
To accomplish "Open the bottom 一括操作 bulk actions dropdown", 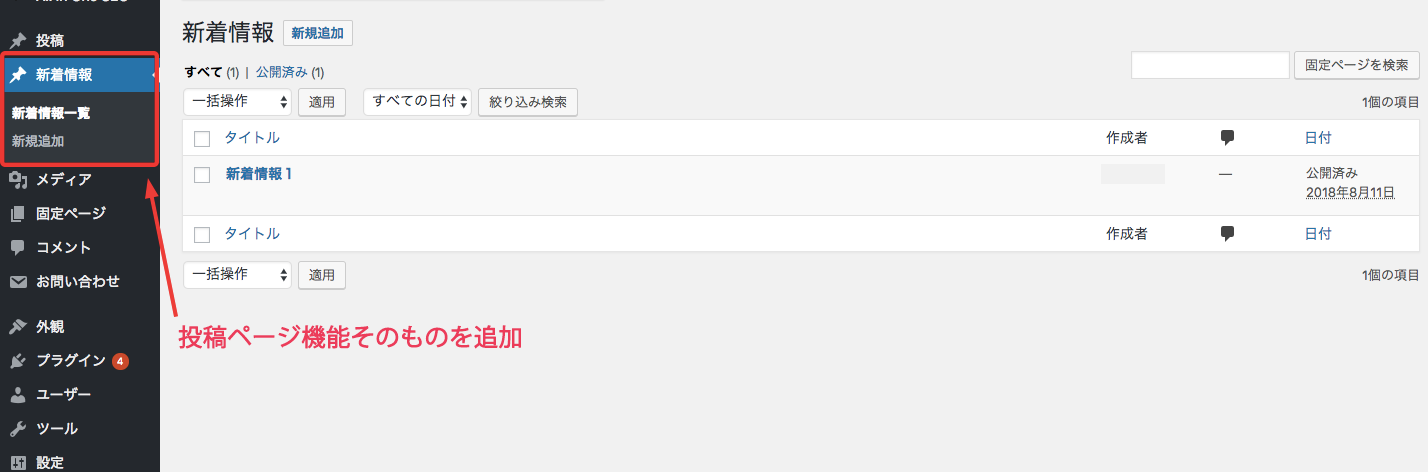I will coord(237,274).
